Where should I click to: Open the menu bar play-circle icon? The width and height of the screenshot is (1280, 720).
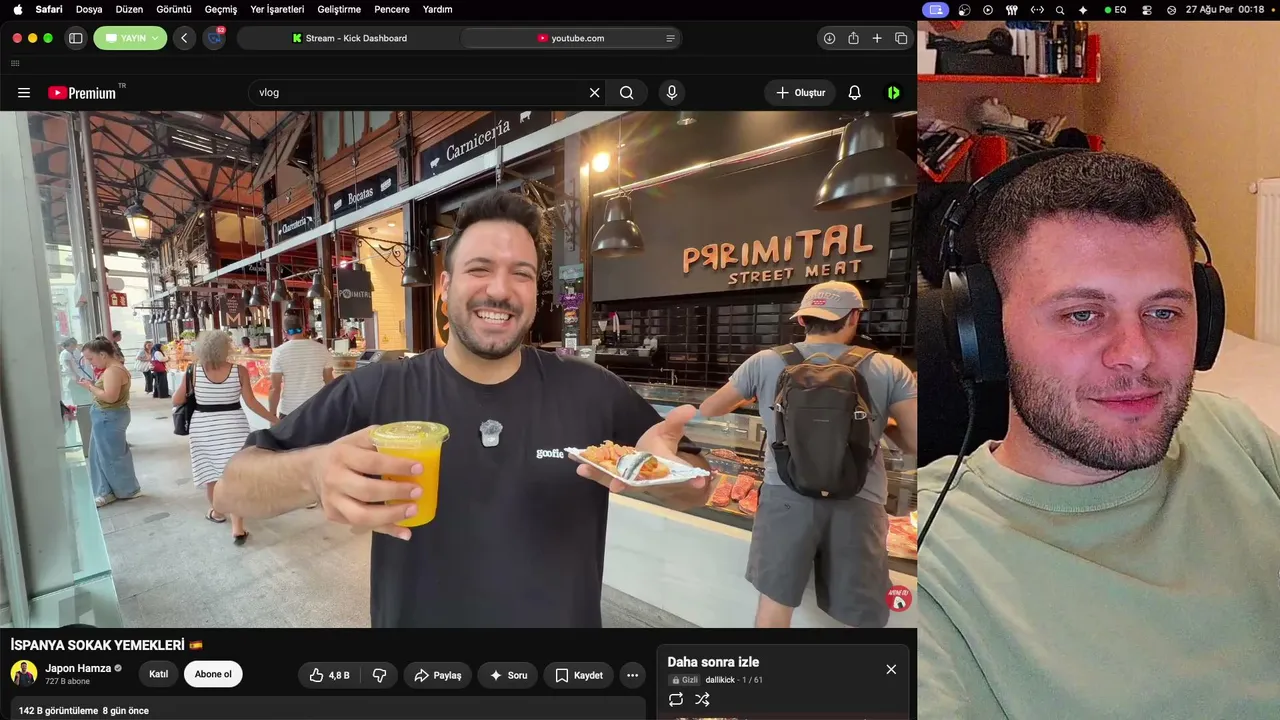[x=988, y=9]
